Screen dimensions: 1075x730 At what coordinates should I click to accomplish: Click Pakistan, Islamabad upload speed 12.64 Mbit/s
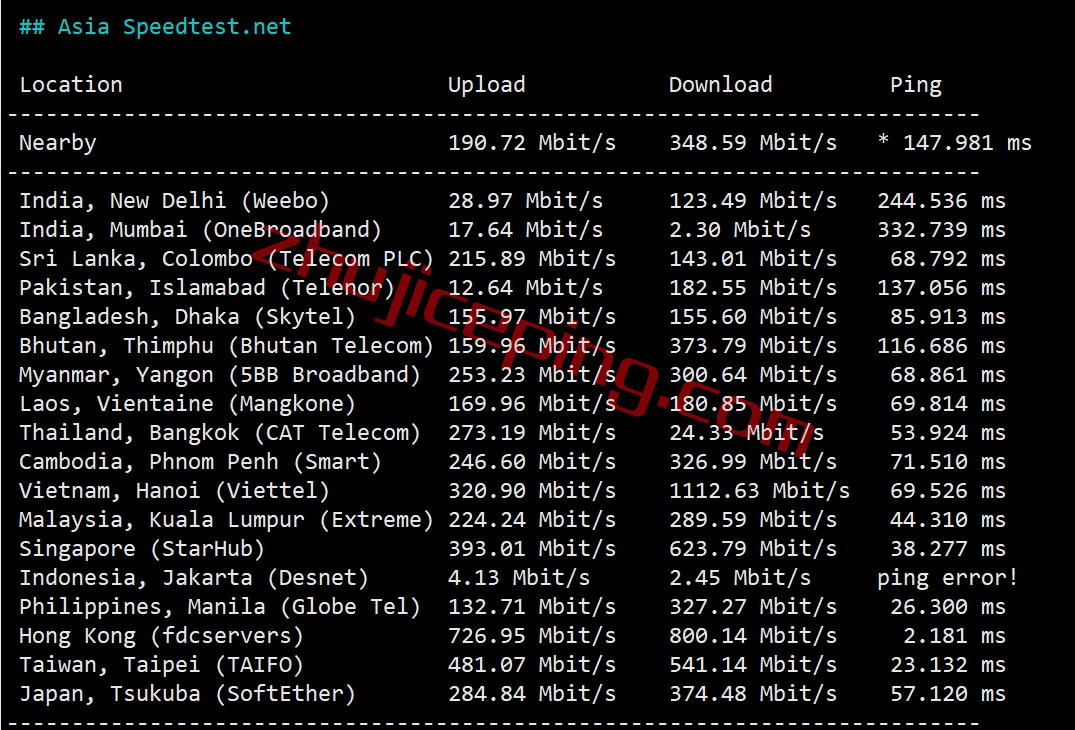point(525,288)
